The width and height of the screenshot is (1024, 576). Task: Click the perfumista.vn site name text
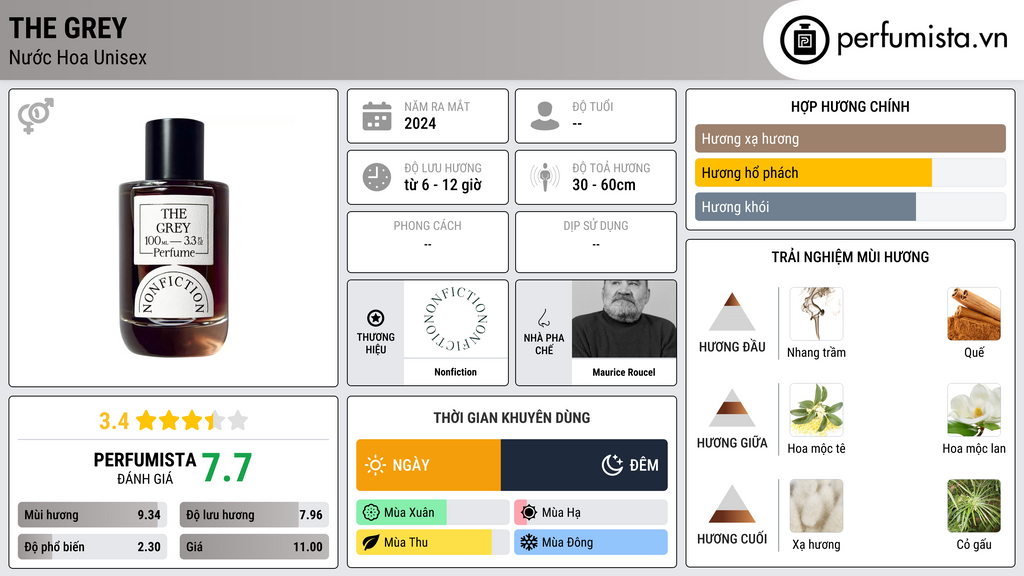click(922, 39)
